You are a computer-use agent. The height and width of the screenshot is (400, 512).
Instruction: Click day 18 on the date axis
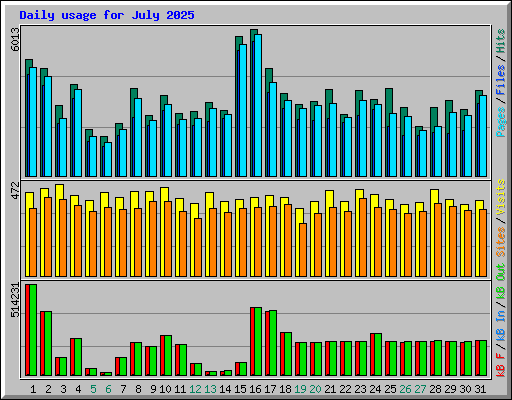[285, 389]
